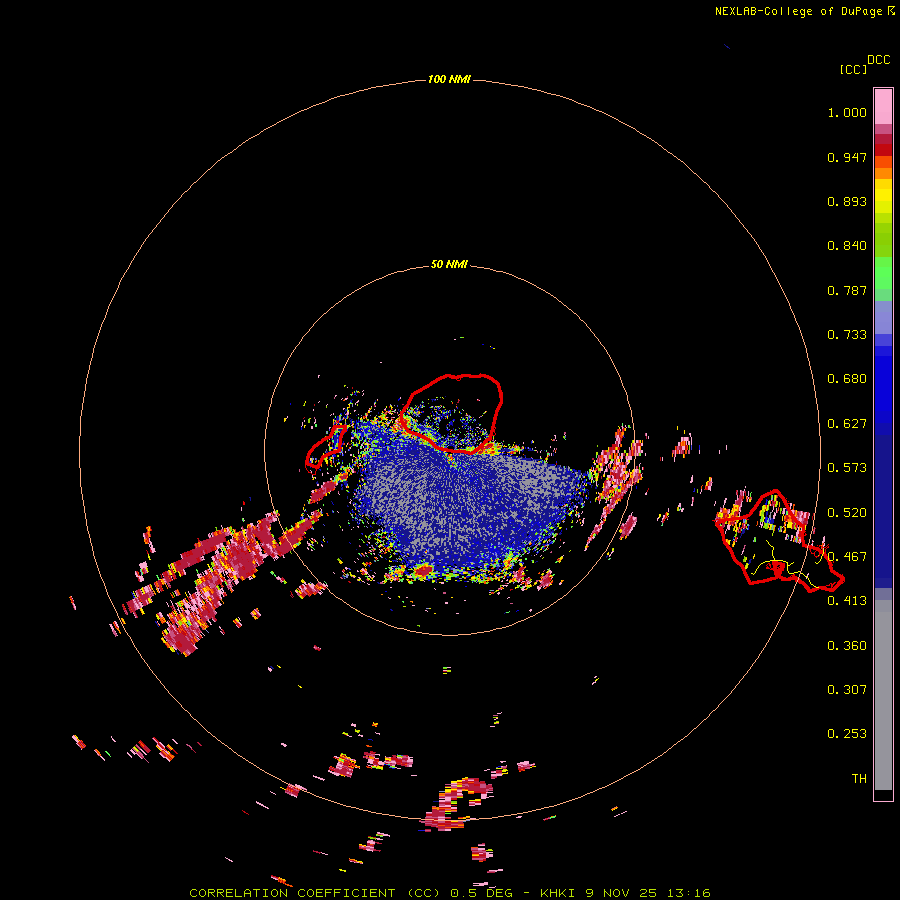900x900 pixels.
Task: Click inside the large red outlined polygon near radar center
Action: pyautogui.click(x=453, y=413)
